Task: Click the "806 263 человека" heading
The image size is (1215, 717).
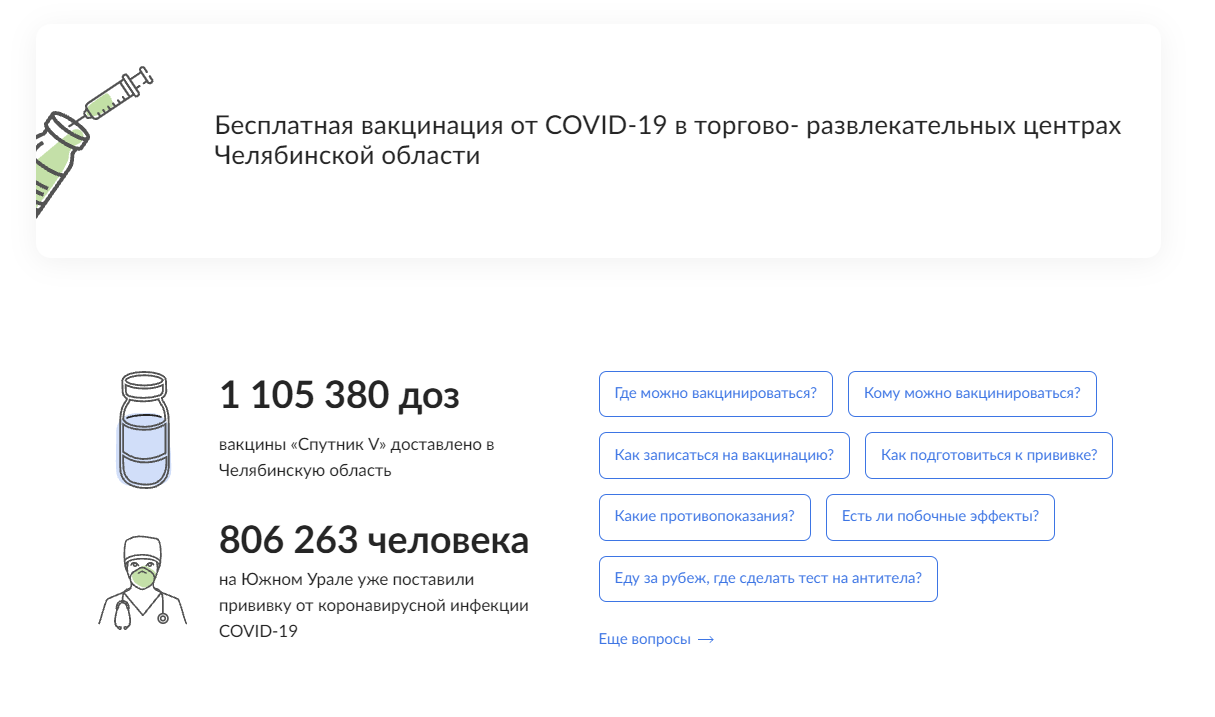Action: pyautogui.click(x=373, y=541)
